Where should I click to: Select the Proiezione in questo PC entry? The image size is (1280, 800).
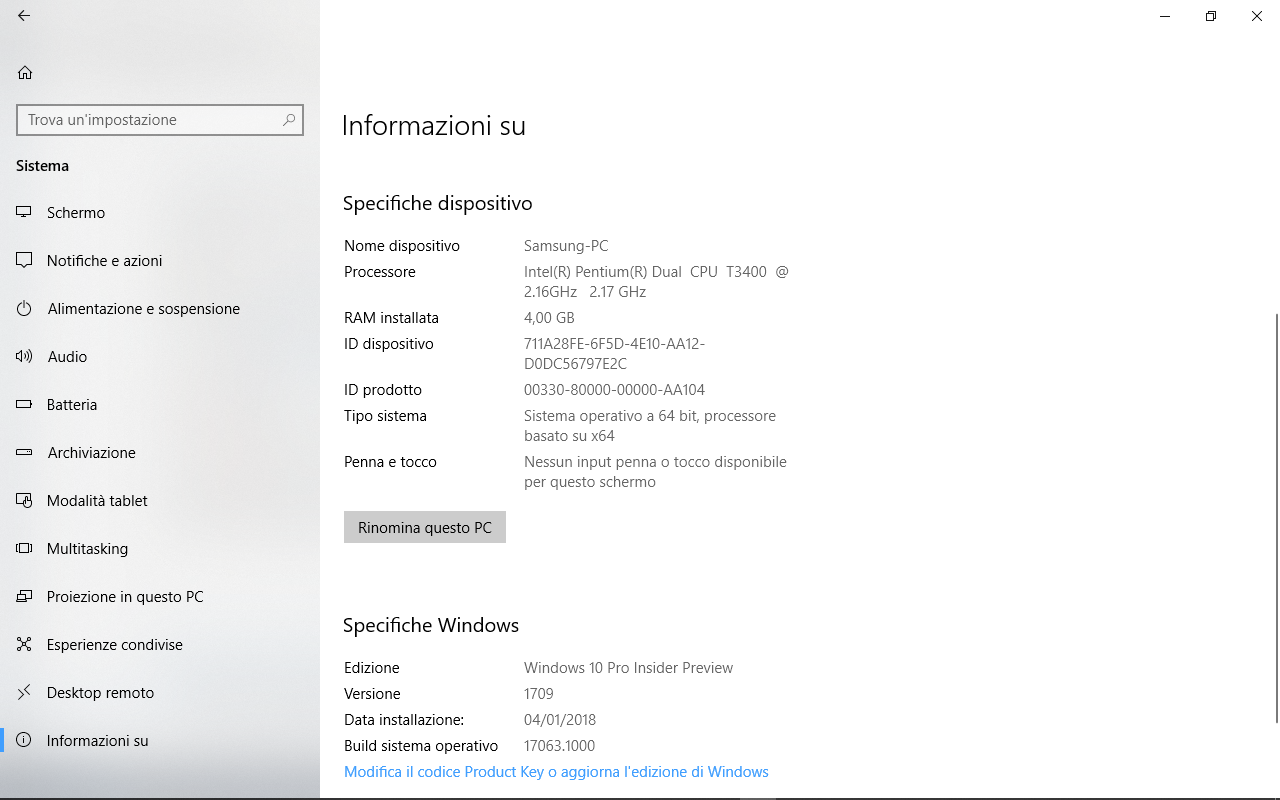[x=160, y=596]
